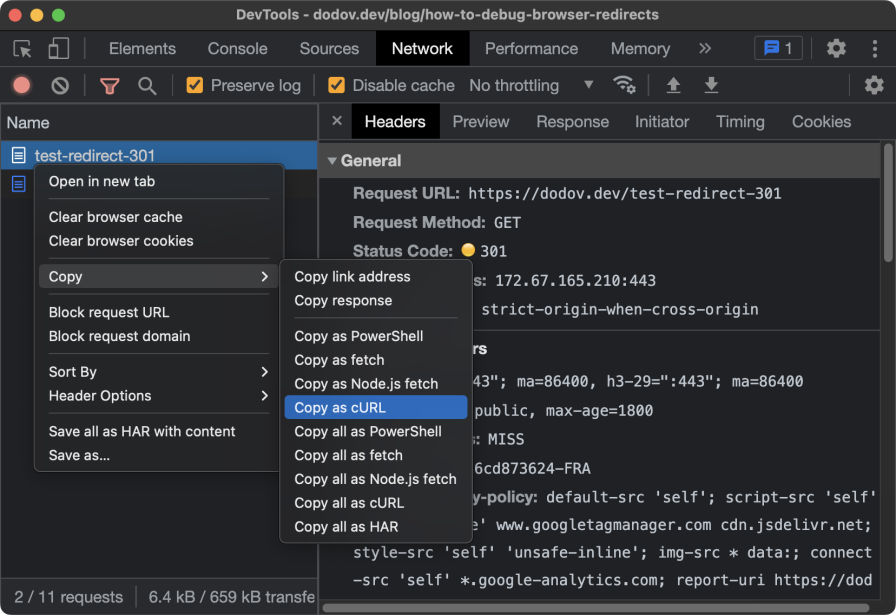
Task: Disable the Disable cache checkbox
Action: click(x=335, y=85)
